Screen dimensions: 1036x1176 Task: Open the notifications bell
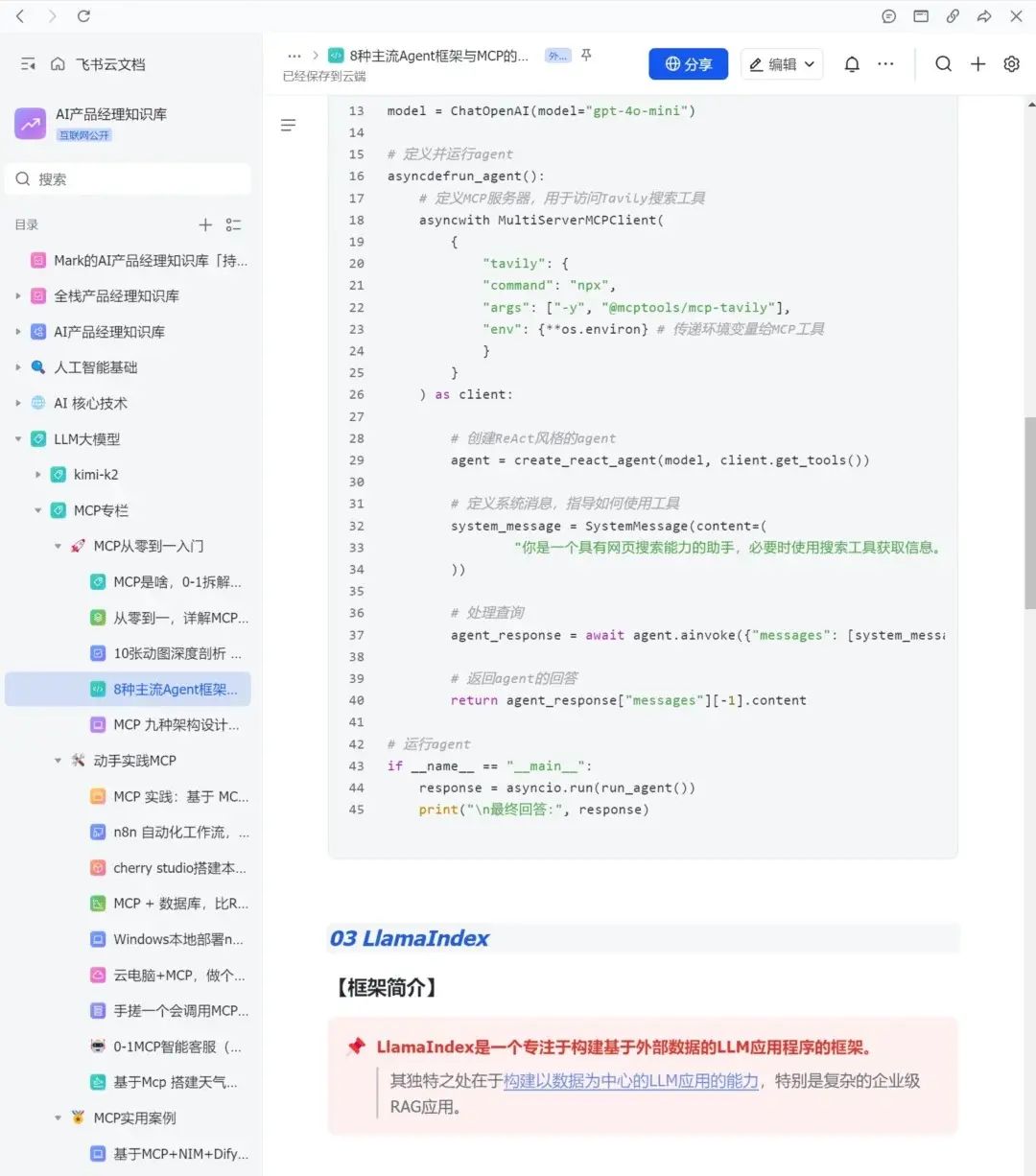(852, 64)
